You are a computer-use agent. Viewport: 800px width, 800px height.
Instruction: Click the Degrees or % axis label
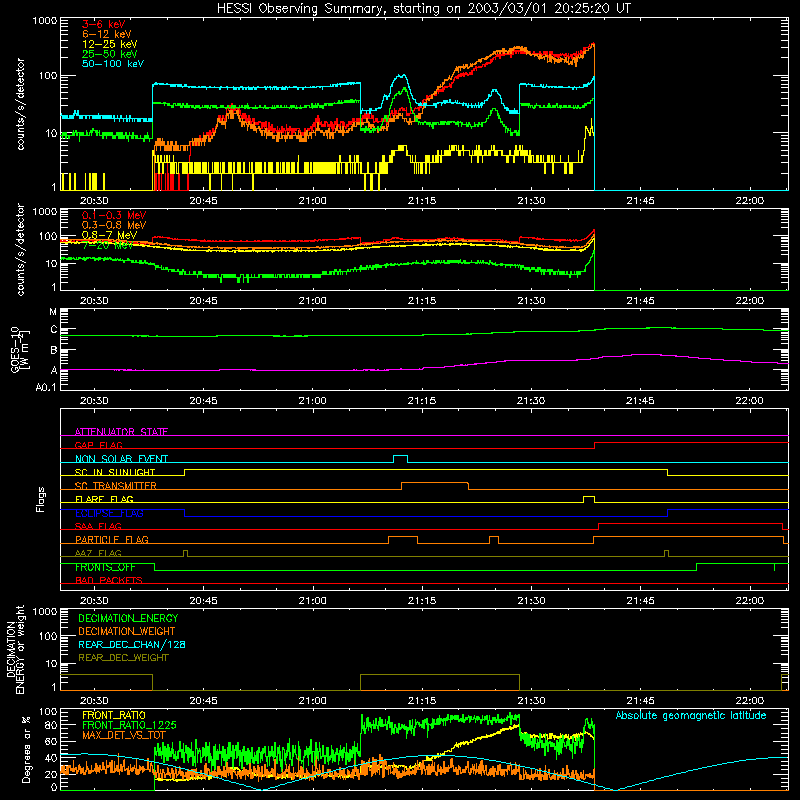pos(26,749)
